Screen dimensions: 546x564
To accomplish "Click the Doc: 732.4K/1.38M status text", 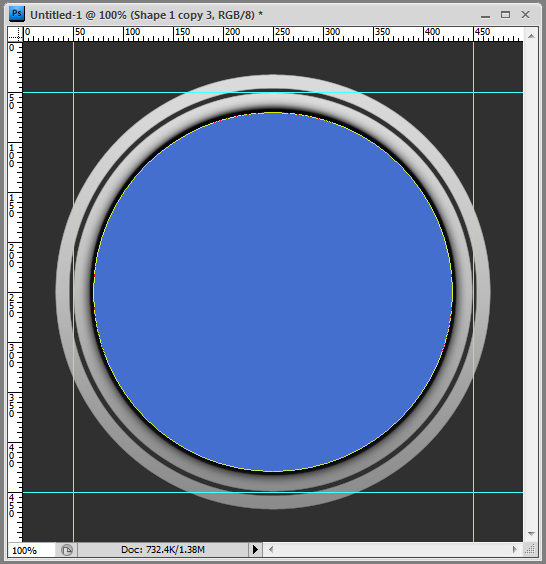I will pyautogui.click(x=163, y=550).
